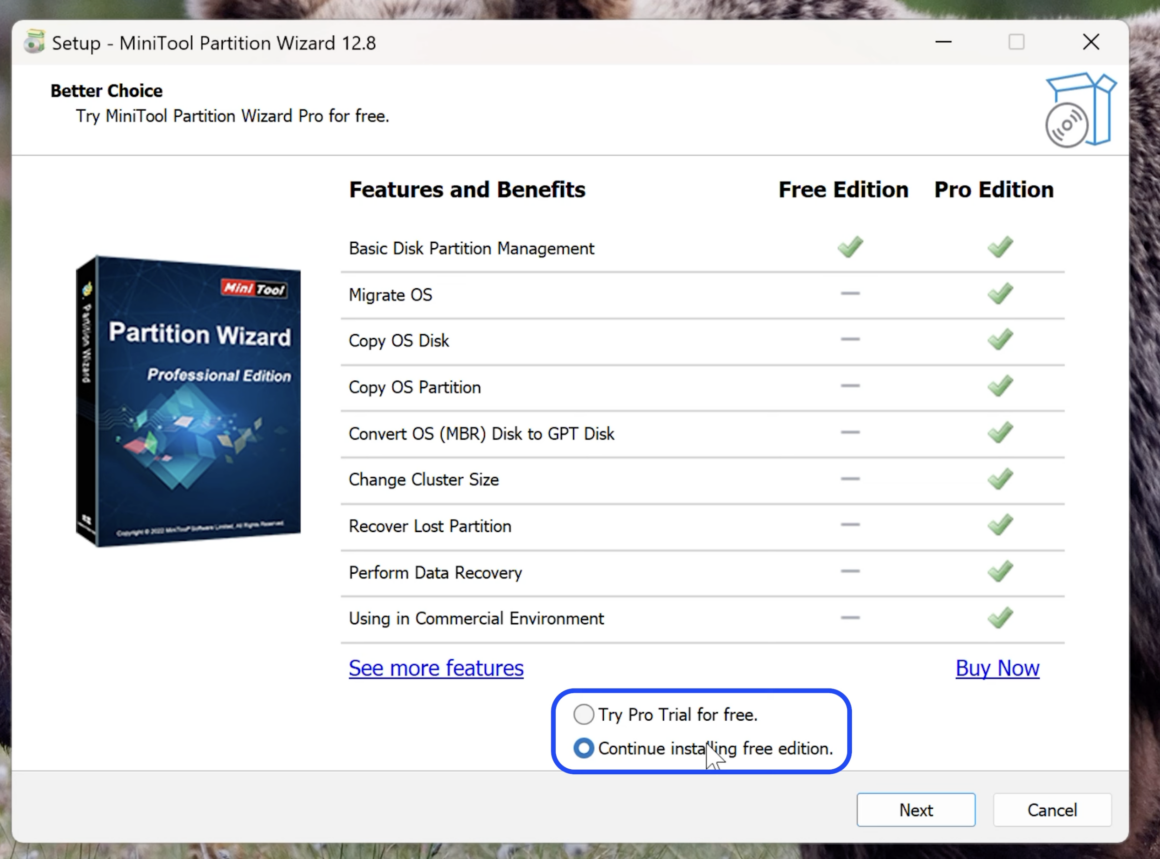Click Pro Edition checkmark for Change Cluster Size
Screen dimensions: 1160x859
tap(999, 479)
